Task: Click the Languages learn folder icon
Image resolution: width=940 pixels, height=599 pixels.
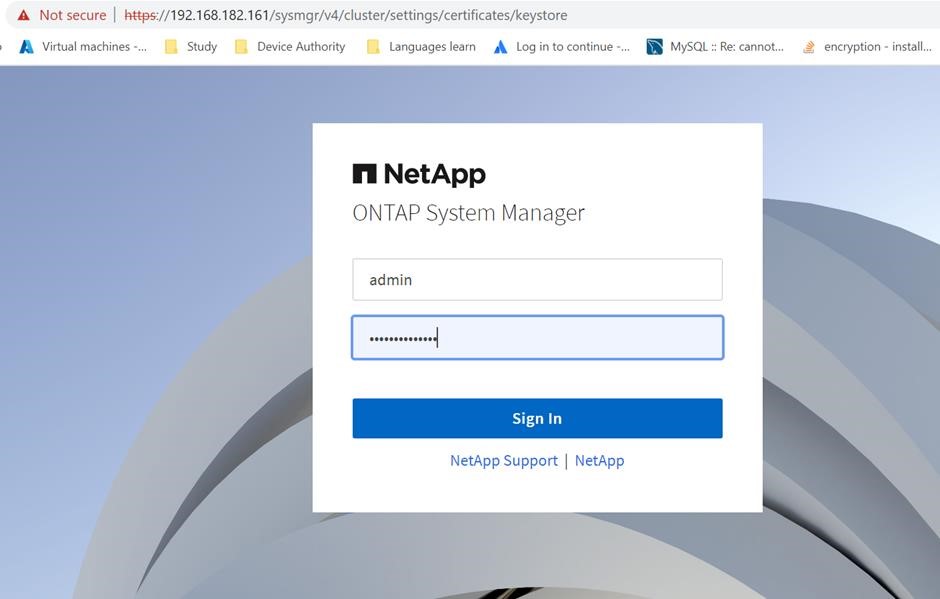Action: [x=373, y=47]
